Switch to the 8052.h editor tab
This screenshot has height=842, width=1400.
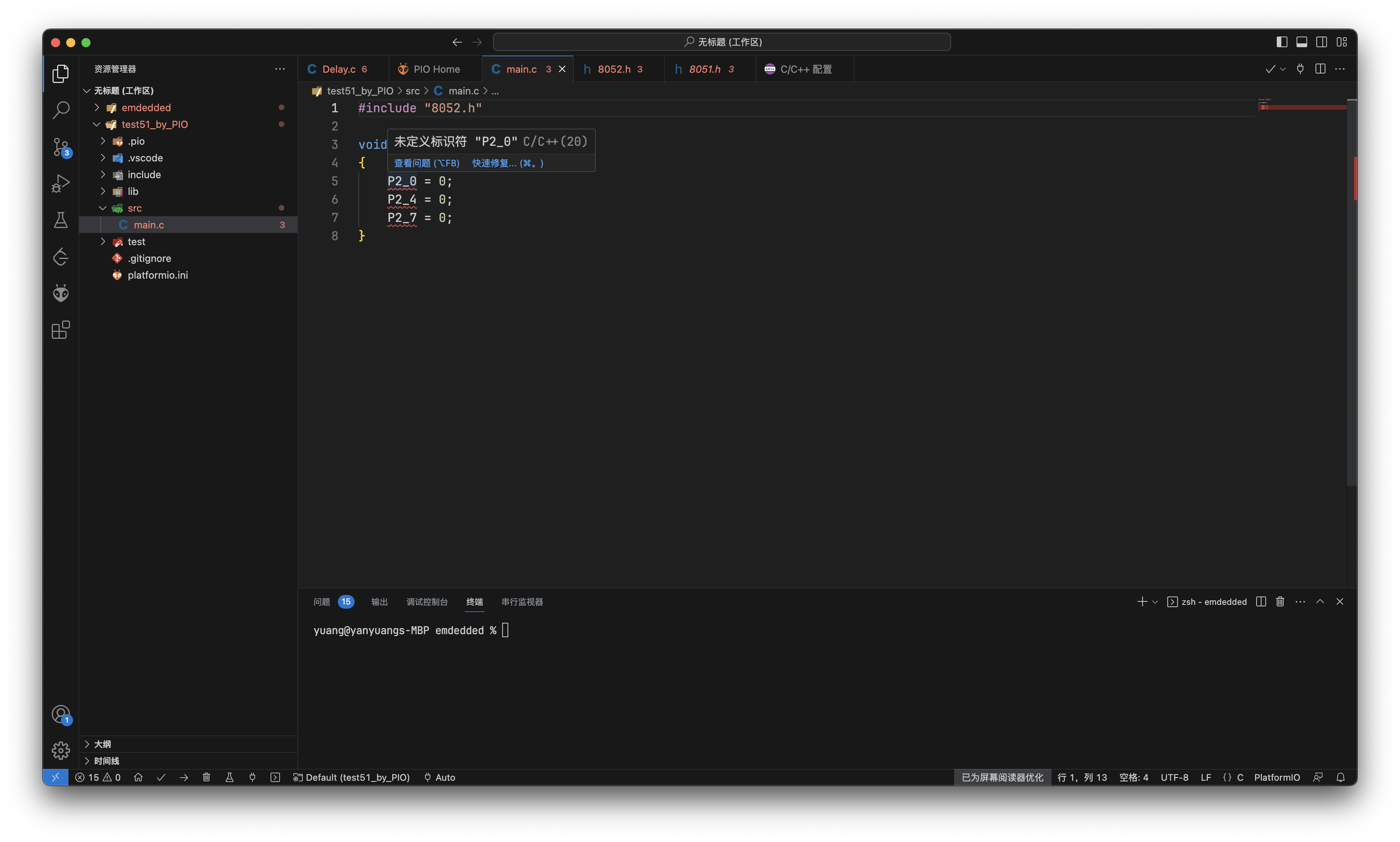point(614,69)
